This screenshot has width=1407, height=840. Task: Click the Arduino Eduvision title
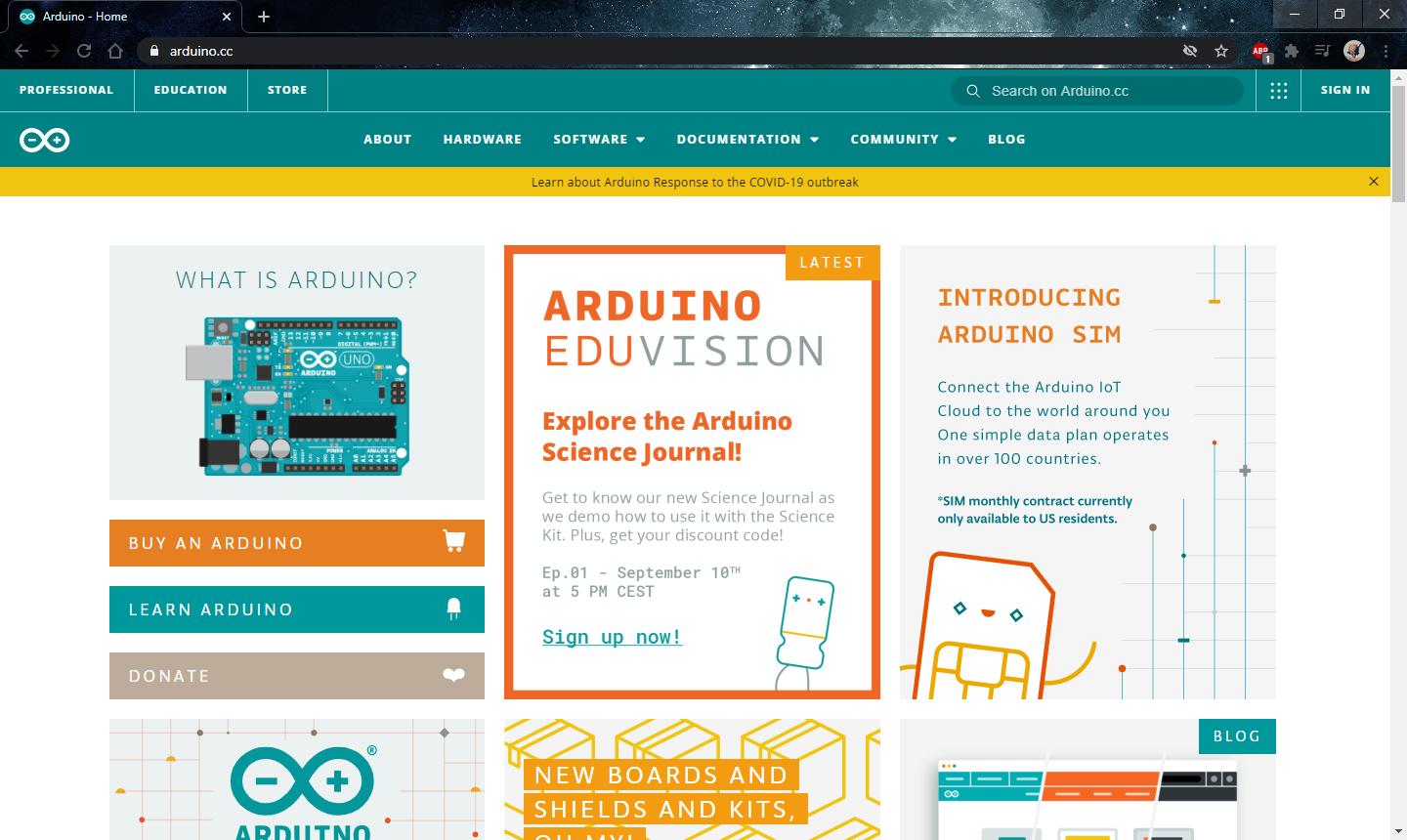point(684,329)
